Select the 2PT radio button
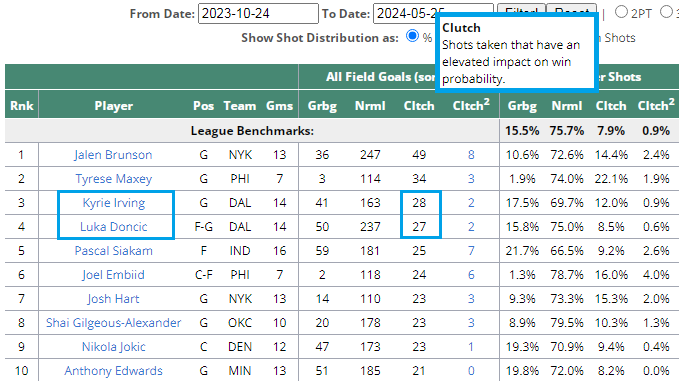The height and width of the screenshot is (381, 679). (x=621, y=12)
